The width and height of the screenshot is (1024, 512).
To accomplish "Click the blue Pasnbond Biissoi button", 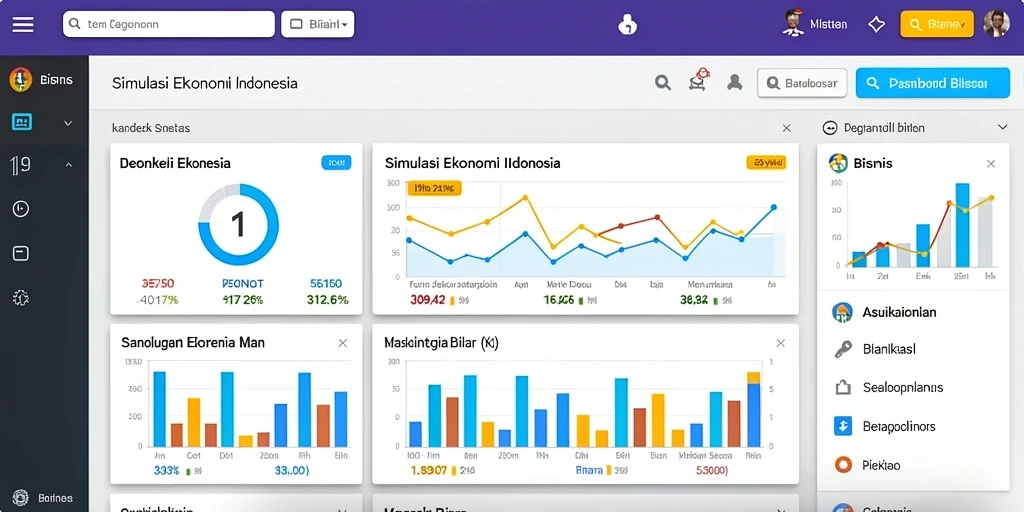I will 933,84.
